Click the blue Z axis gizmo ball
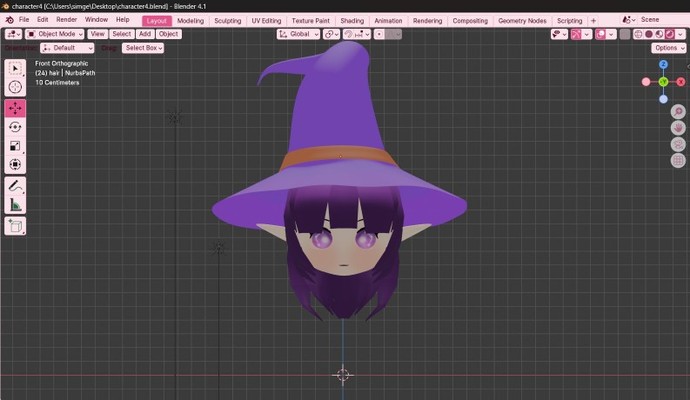The width and height of the screenshot is (690, 400). [663, 65]
